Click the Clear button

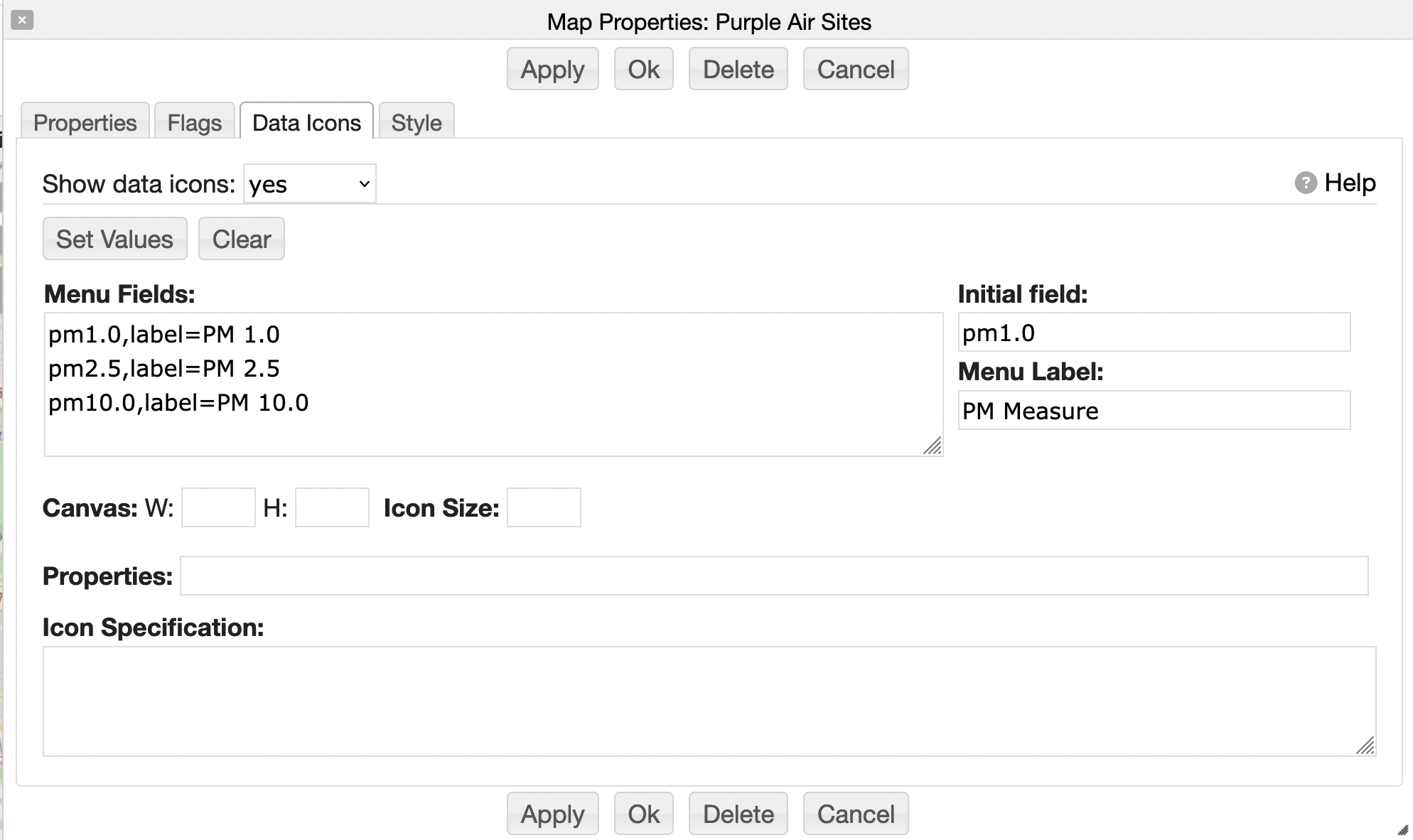point(242,239)
